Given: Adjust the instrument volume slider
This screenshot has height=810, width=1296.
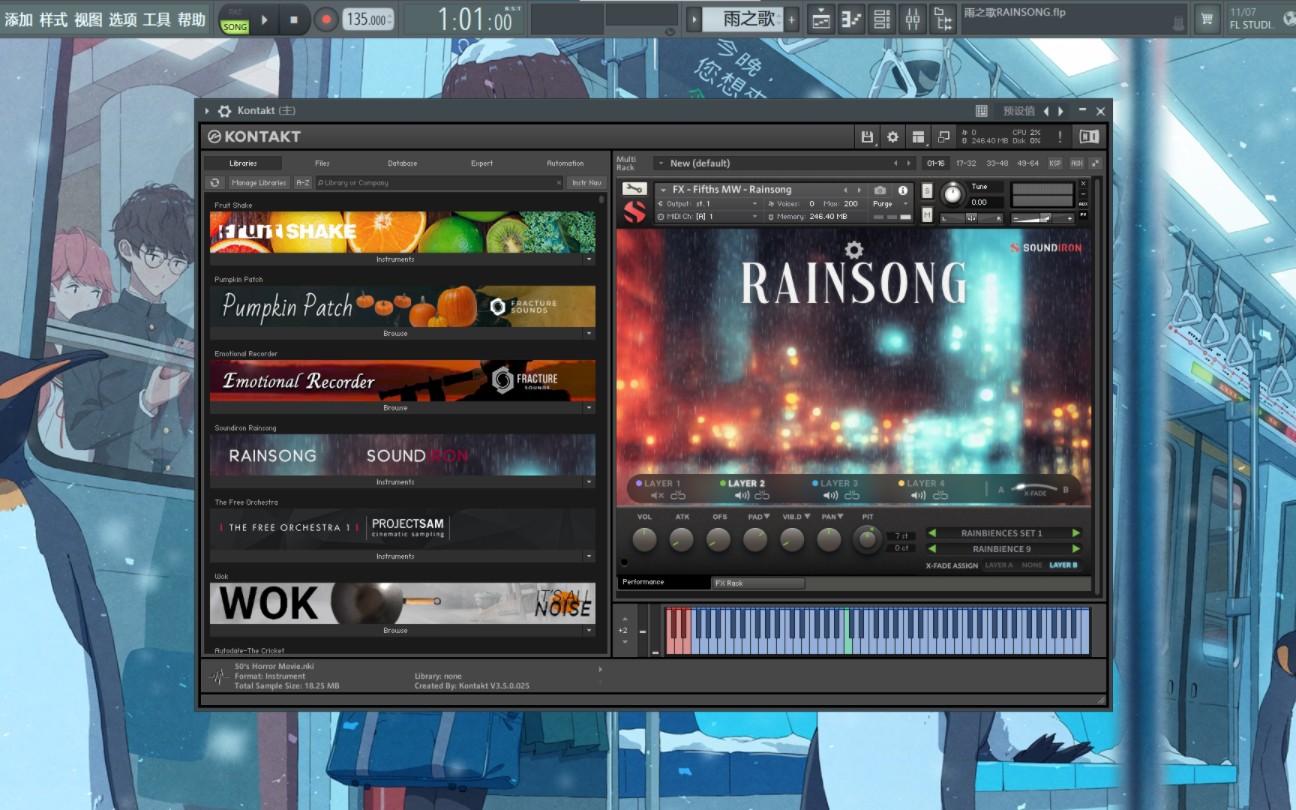Looking at the screenshot, I should (x=1043, y=217).
